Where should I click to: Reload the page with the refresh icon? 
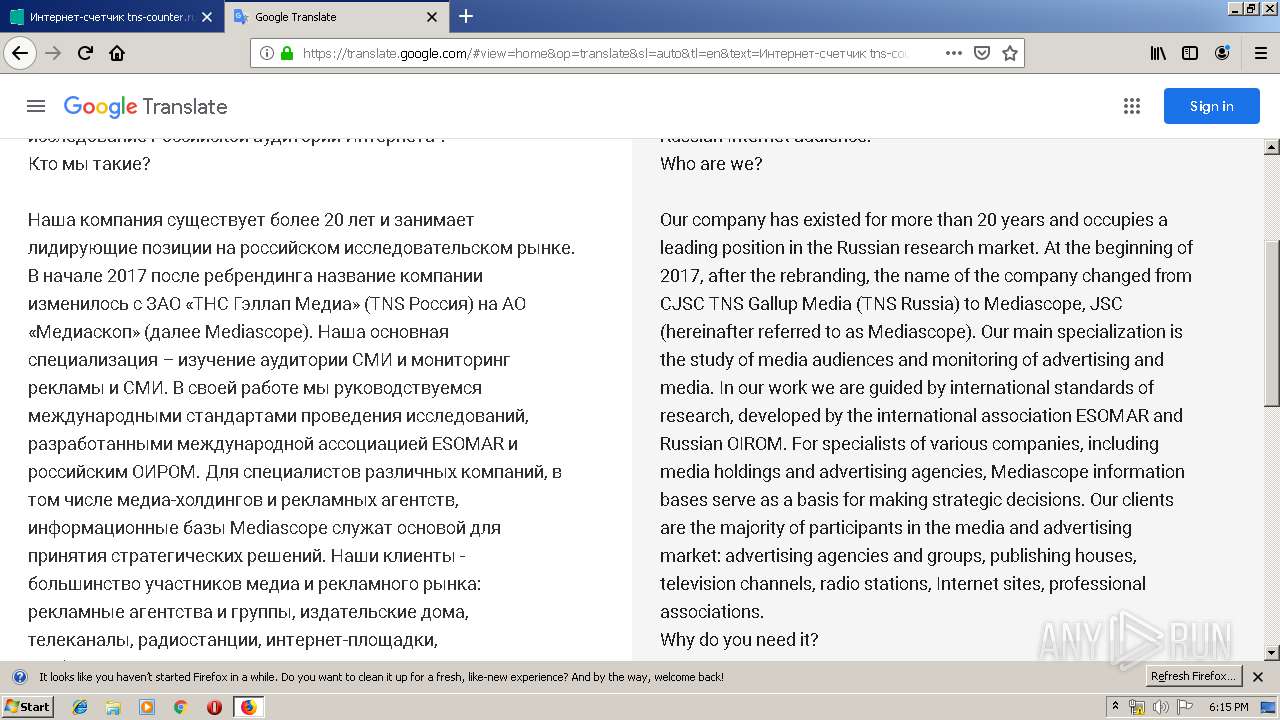pos(85,53)
